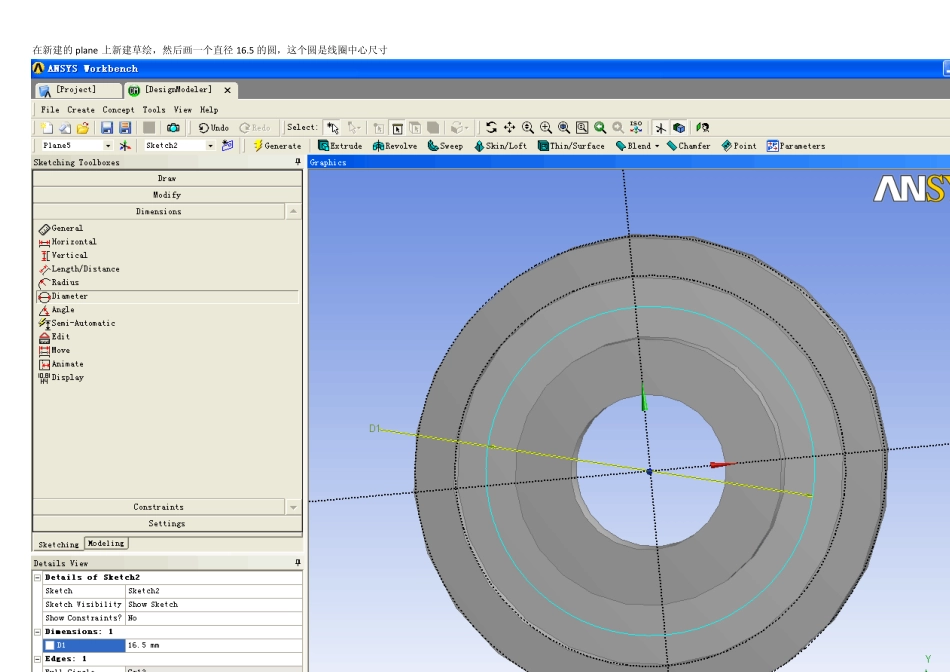950x672 pixels.
Task: Open the Concept menu
Action: coord(118,110)
